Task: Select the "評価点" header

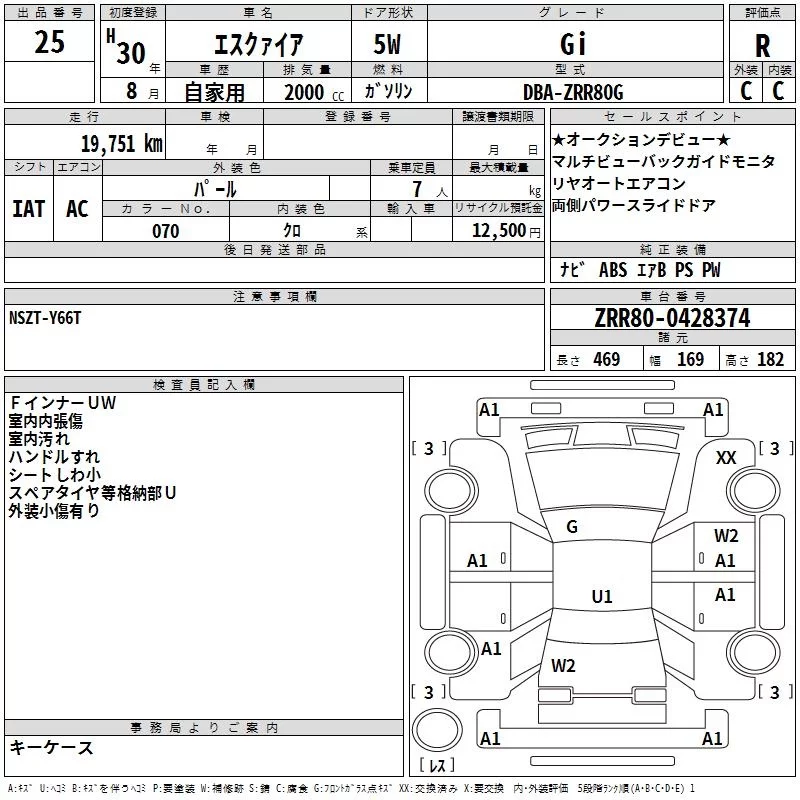Action: click(x=762, y=12)
